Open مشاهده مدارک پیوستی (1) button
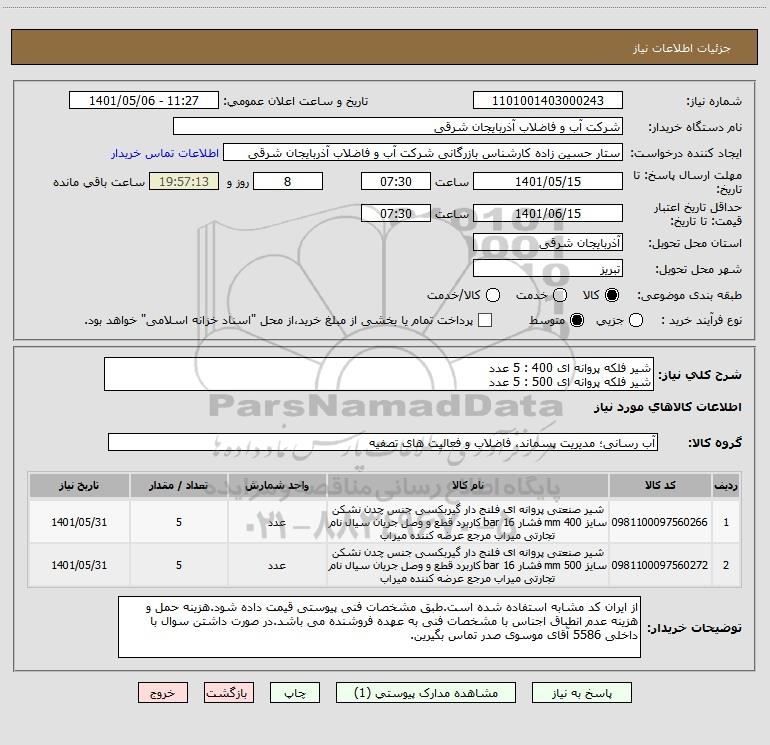Viewport: 770px width, 745px height. 426,693
